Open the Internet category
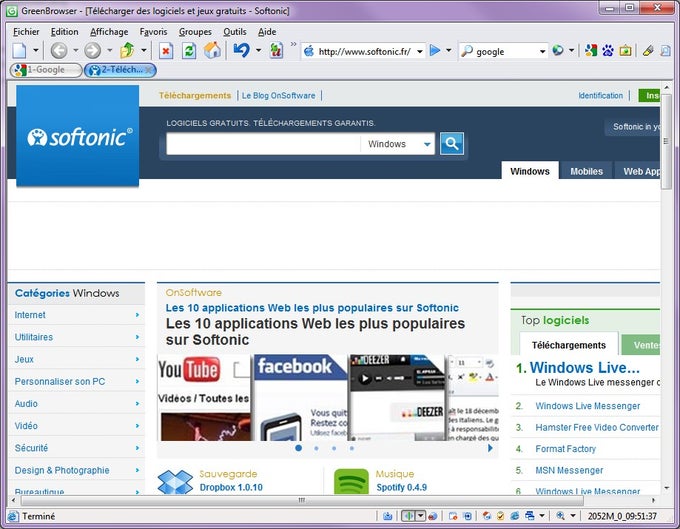The image size is (680, 529). [76, 315]
